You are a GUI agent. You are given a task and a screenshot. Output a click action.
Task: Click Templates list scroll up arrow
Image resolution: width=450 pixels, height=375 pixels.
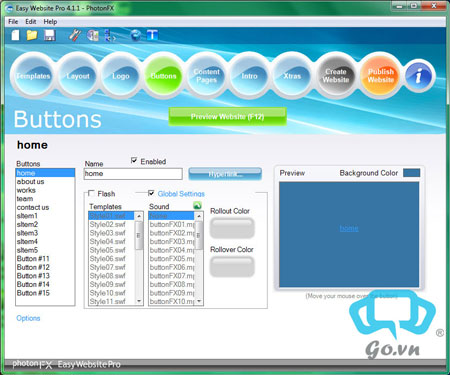[x=139, y=216]
